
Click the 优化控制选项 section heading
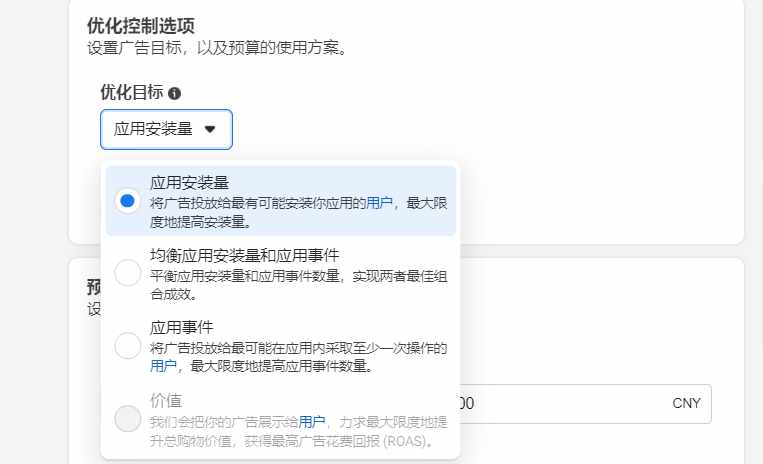(141, 26)
